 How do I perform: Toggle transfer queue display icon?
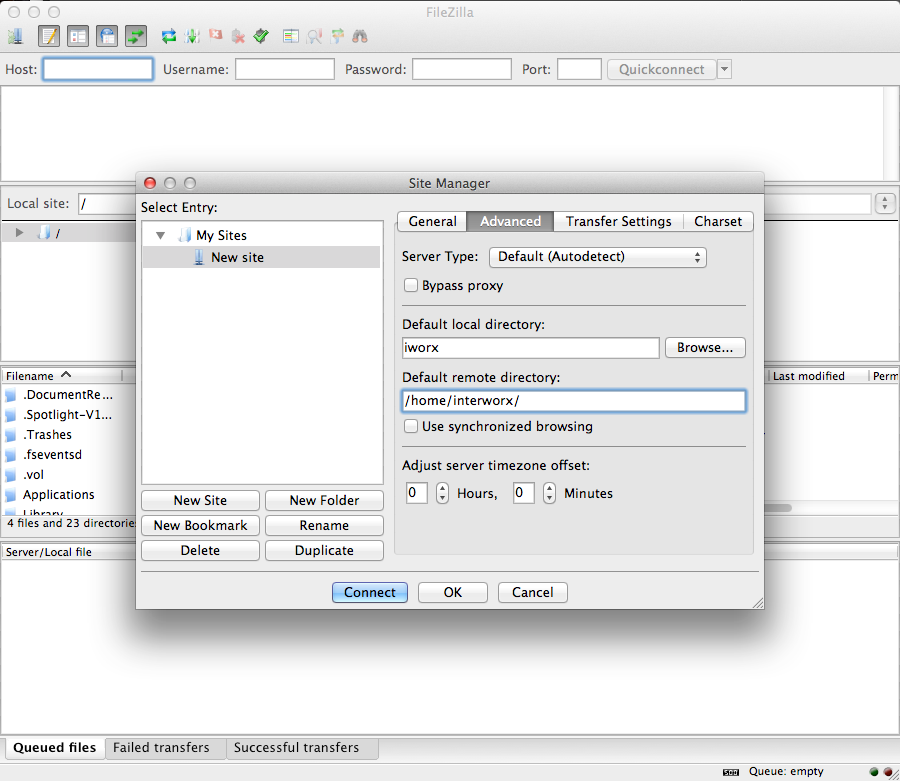(x=136, y=37)
